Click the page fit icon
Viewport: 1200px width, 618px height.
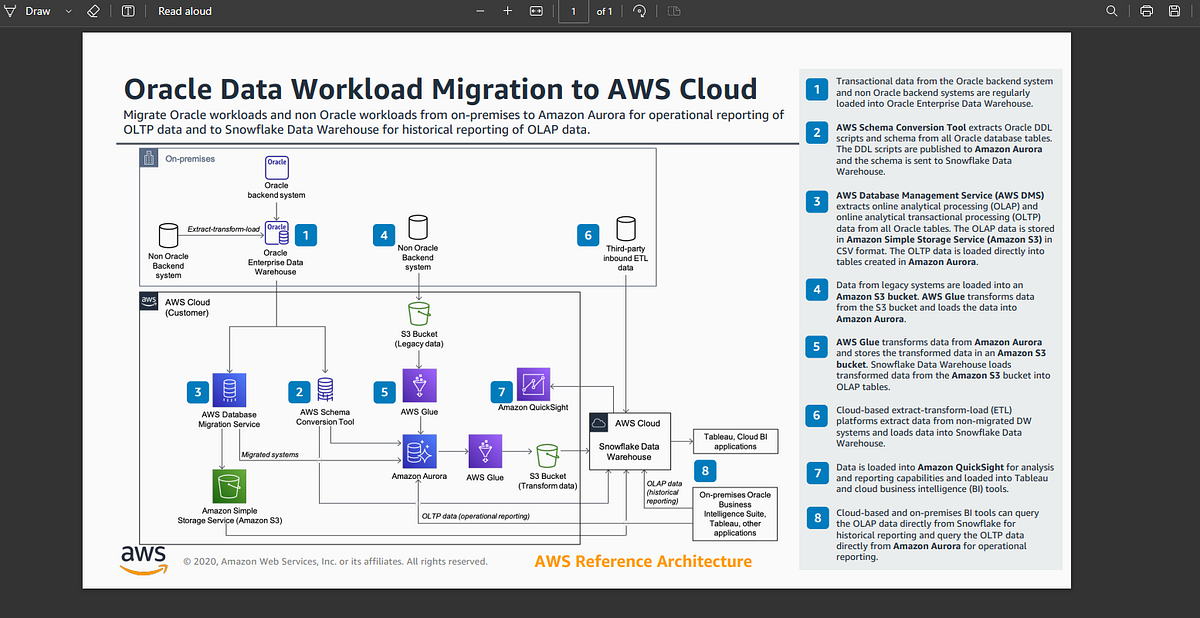(x=536, y=11)
